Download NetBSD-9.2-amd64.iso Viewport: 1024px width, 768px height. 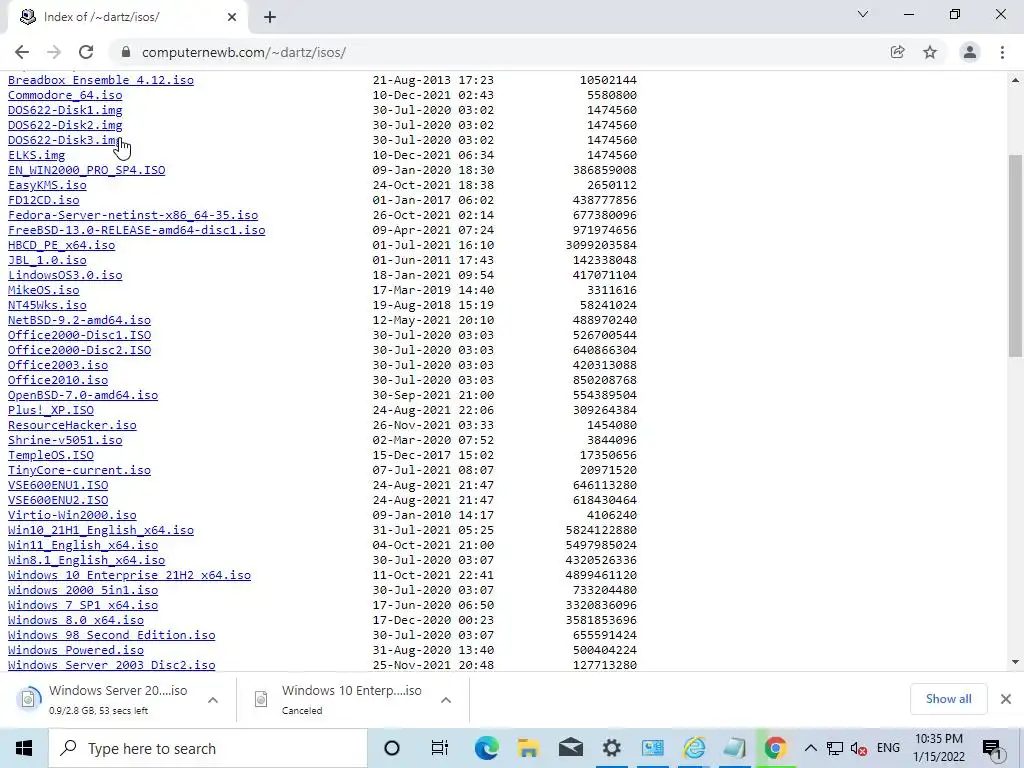click(79, 320)
